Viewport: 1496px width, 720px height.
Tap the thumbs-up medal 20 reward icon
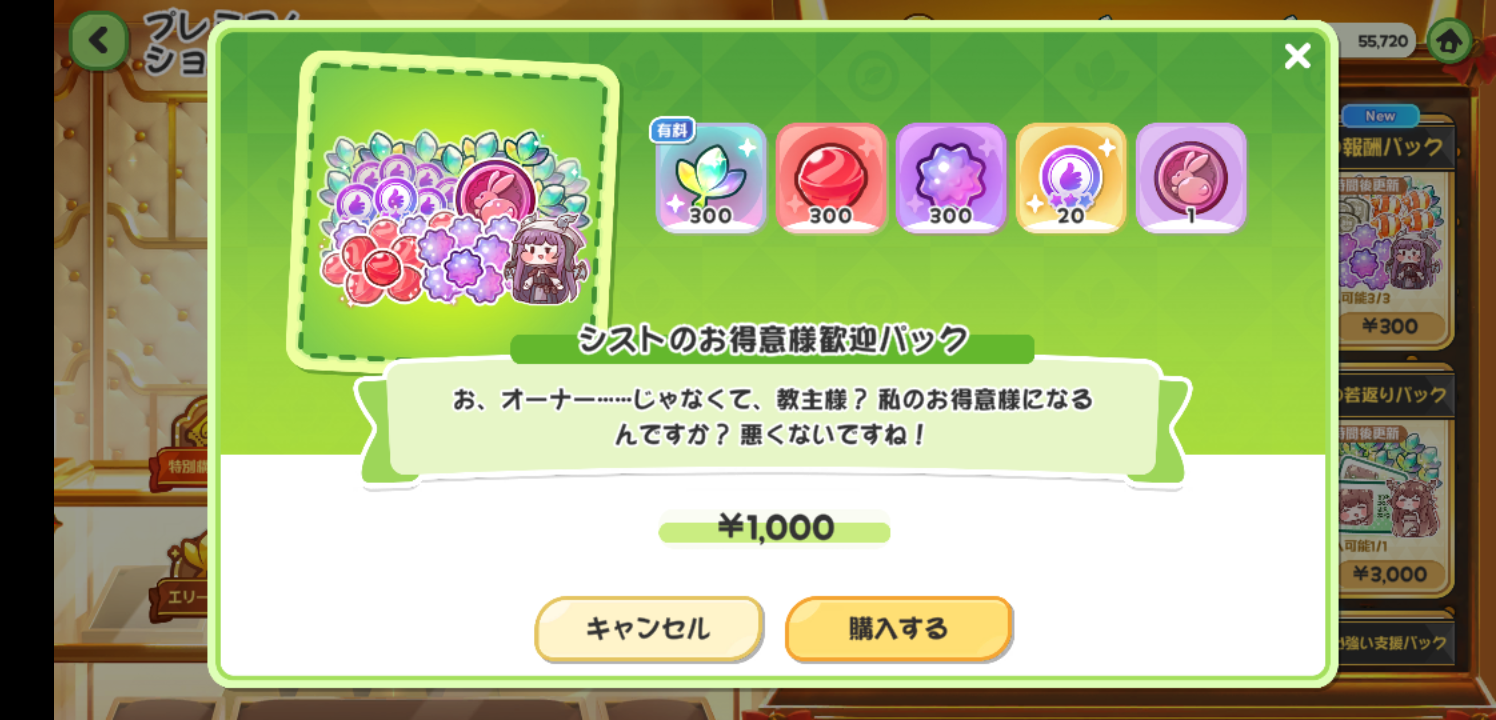click(x=1071, y=178)
